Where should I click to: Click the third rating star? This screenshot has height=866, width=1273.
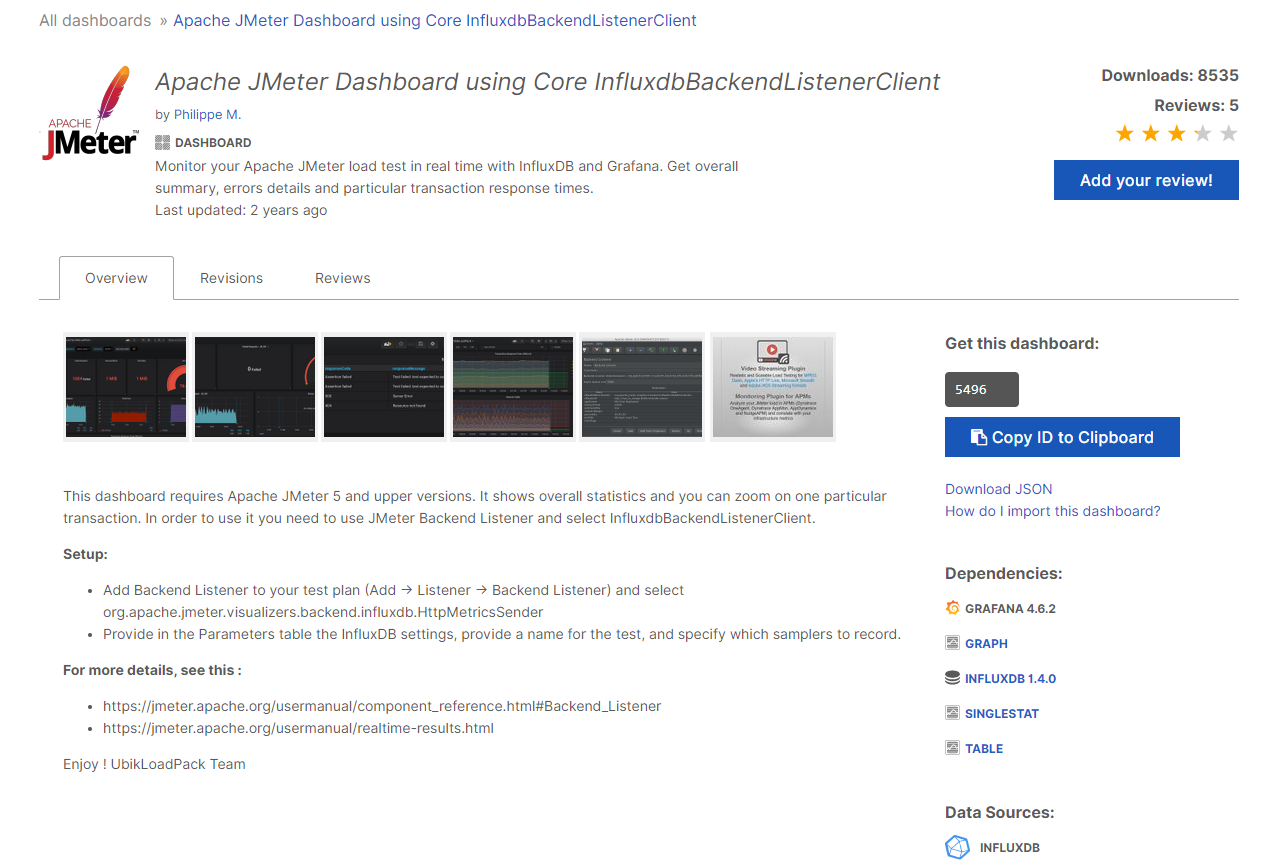click(x=1177, y=133)
